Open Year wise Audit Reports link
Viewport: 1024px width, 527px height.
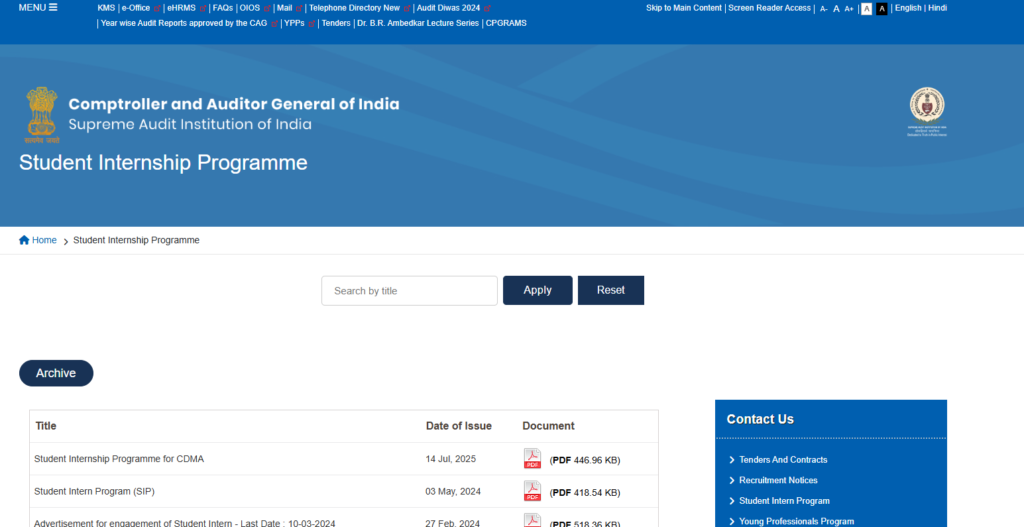click(184, 23)
